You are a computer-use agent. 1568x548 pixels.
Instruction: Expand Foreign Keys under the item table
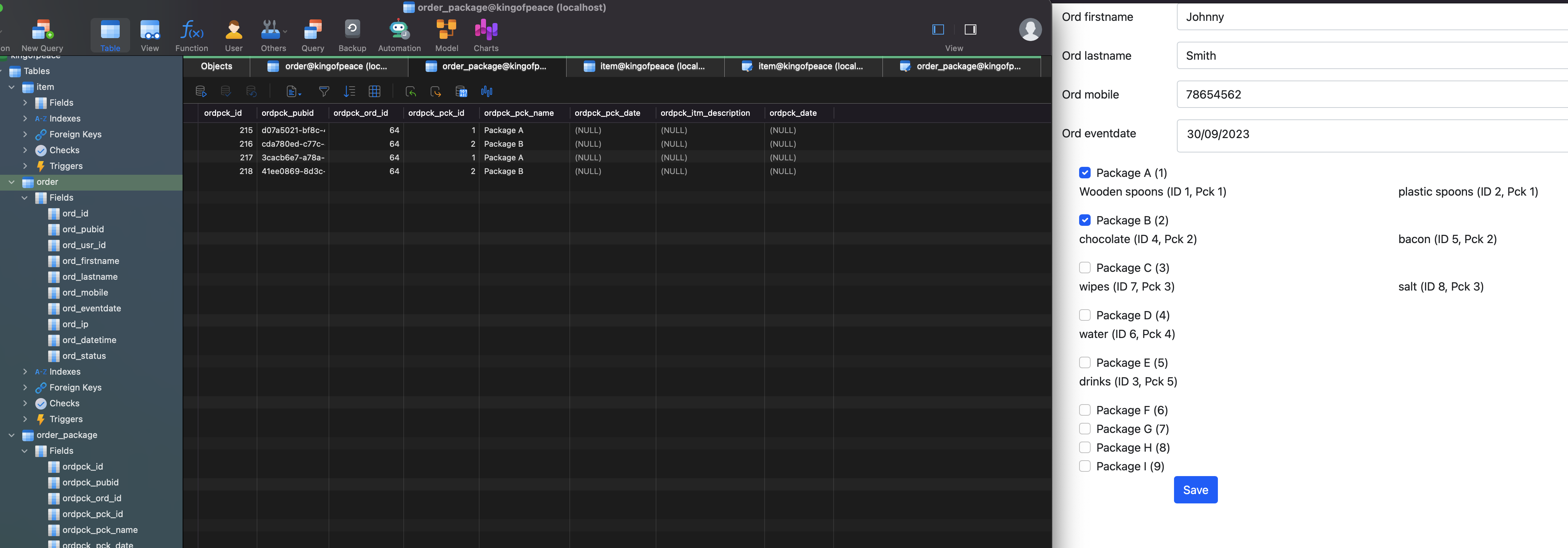coord(25,134)
